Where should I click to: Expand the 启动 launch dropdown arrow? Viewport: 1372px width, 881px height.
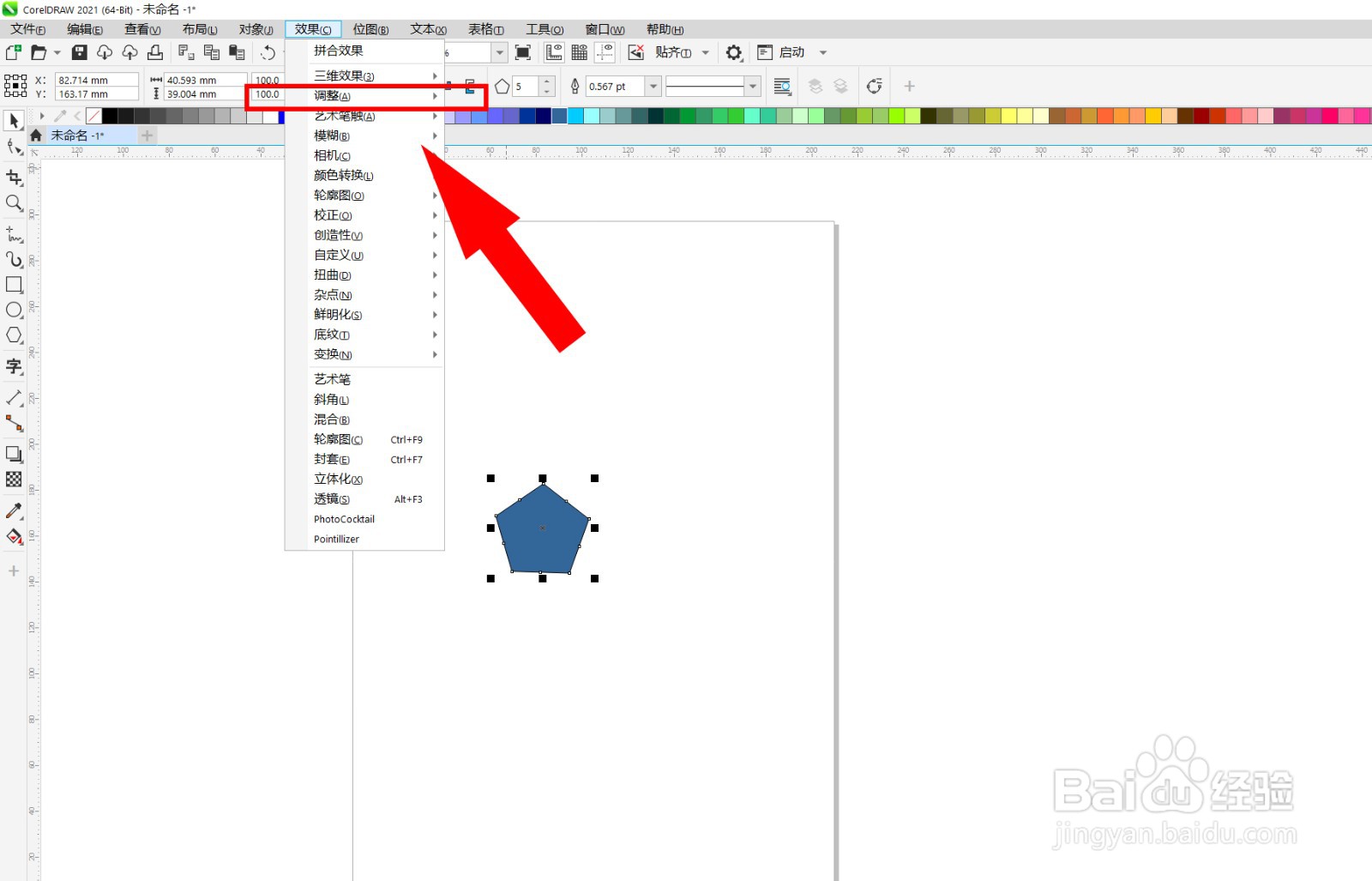coord(823,52)
